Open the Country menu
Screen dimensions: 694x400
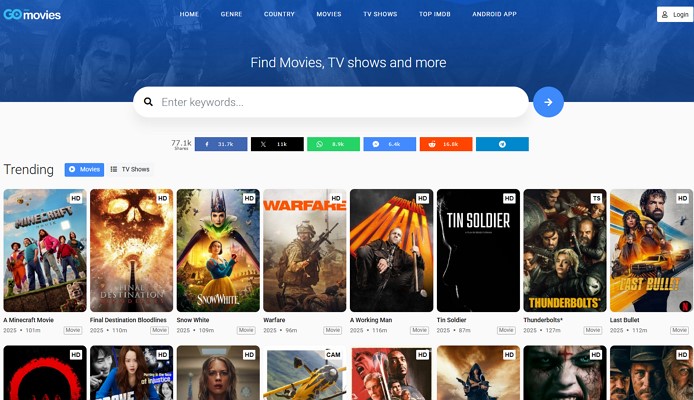click(x=279, y=14)
